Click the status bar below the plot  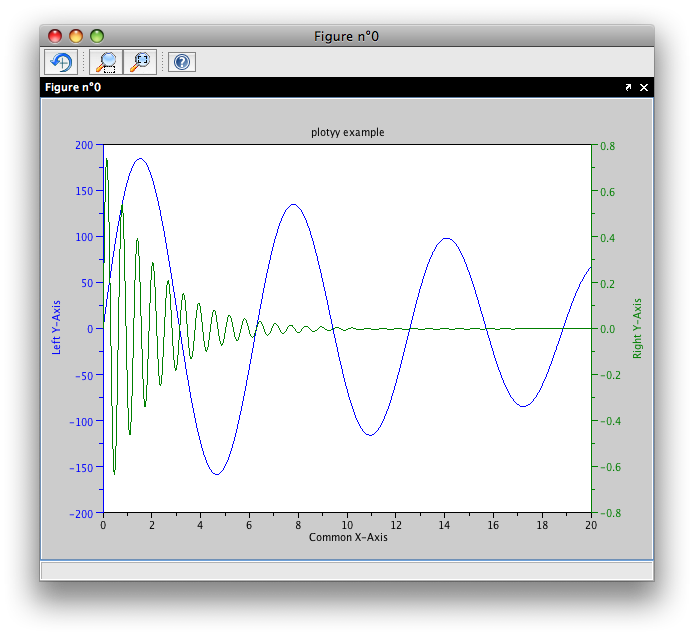pyautogui.click(x=346, y=570)
